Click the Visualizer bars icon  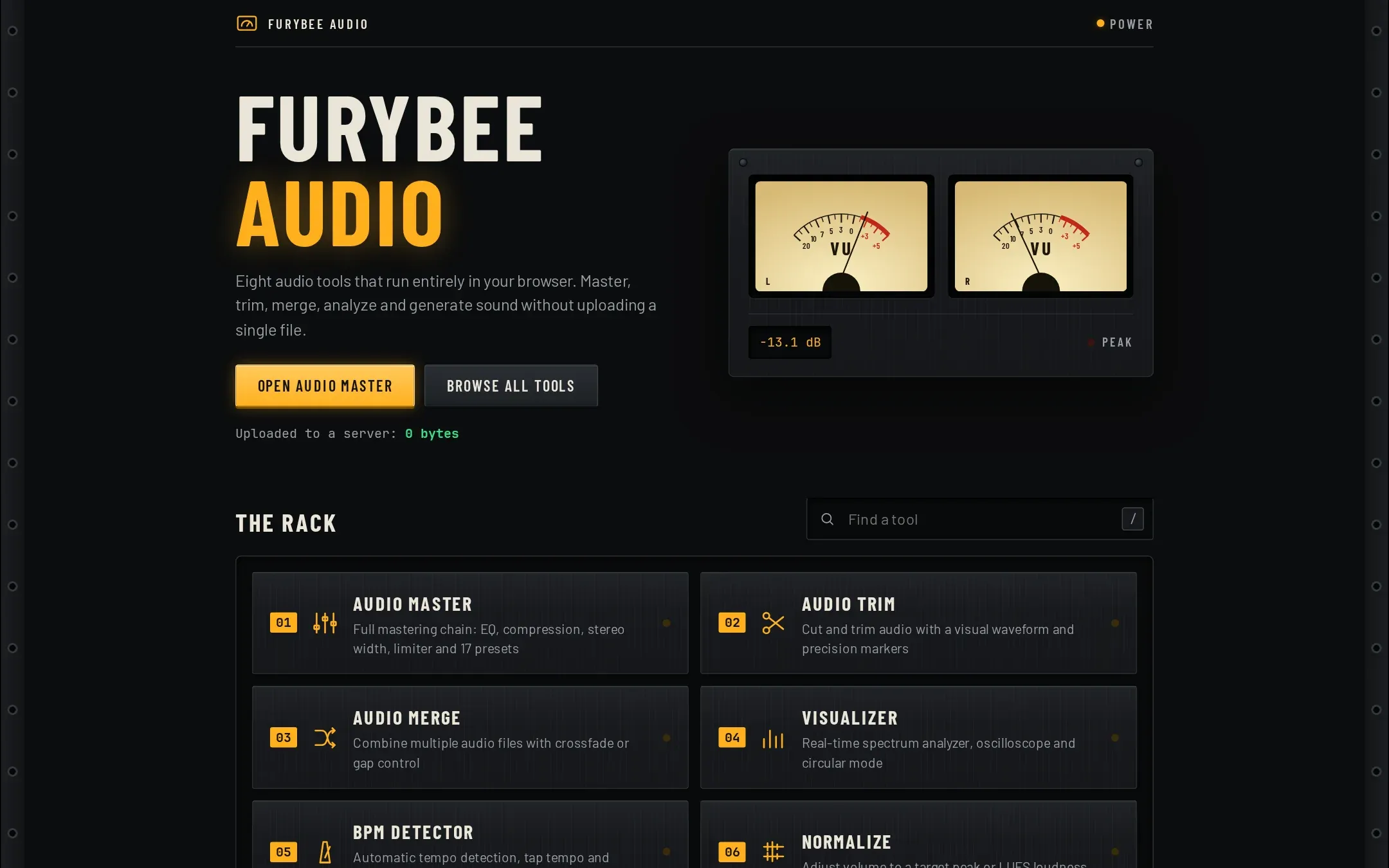click(773, 739)
